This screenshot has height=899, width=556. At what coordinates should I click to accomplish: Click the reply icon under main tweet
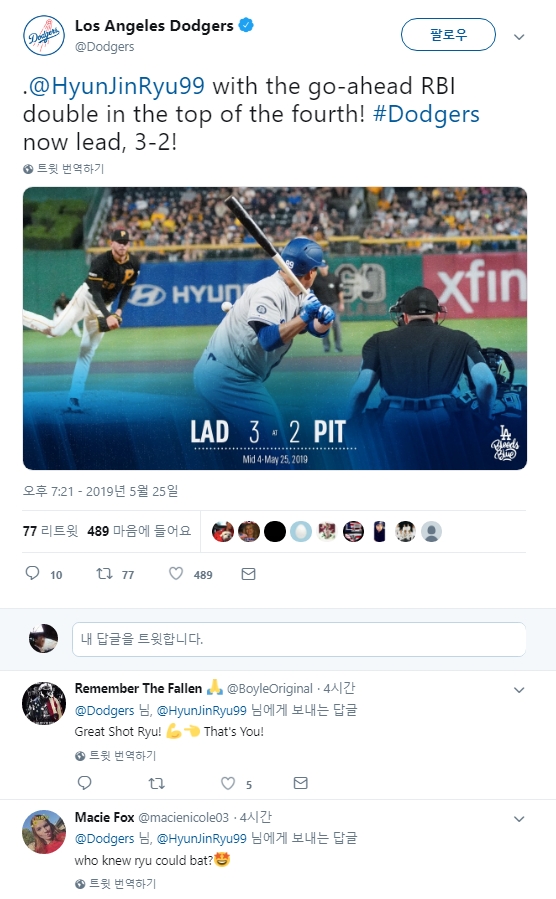point(33,573)
